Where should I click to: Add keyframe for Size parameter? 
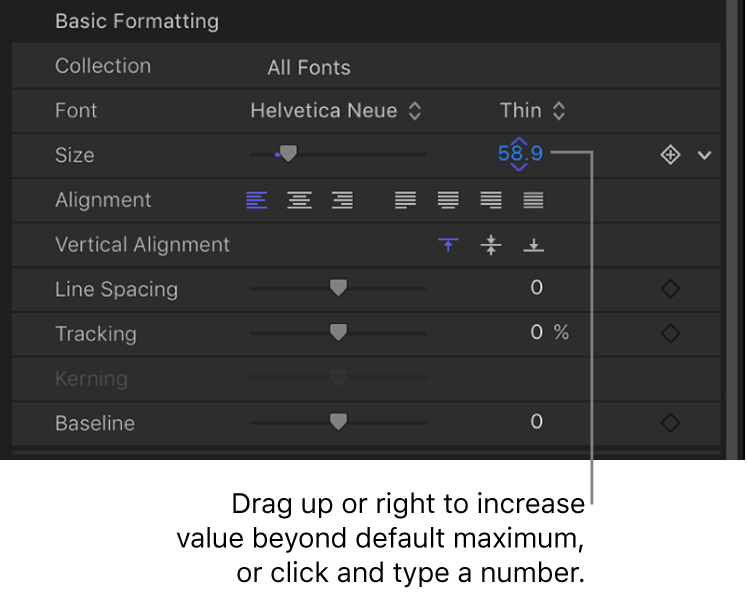tap(670, 155)
